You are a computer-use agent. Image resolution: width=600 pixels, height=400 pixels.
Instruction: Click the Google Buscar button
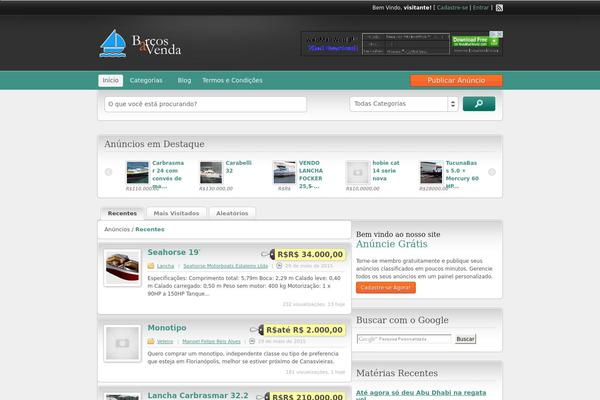tap(465, 339)
